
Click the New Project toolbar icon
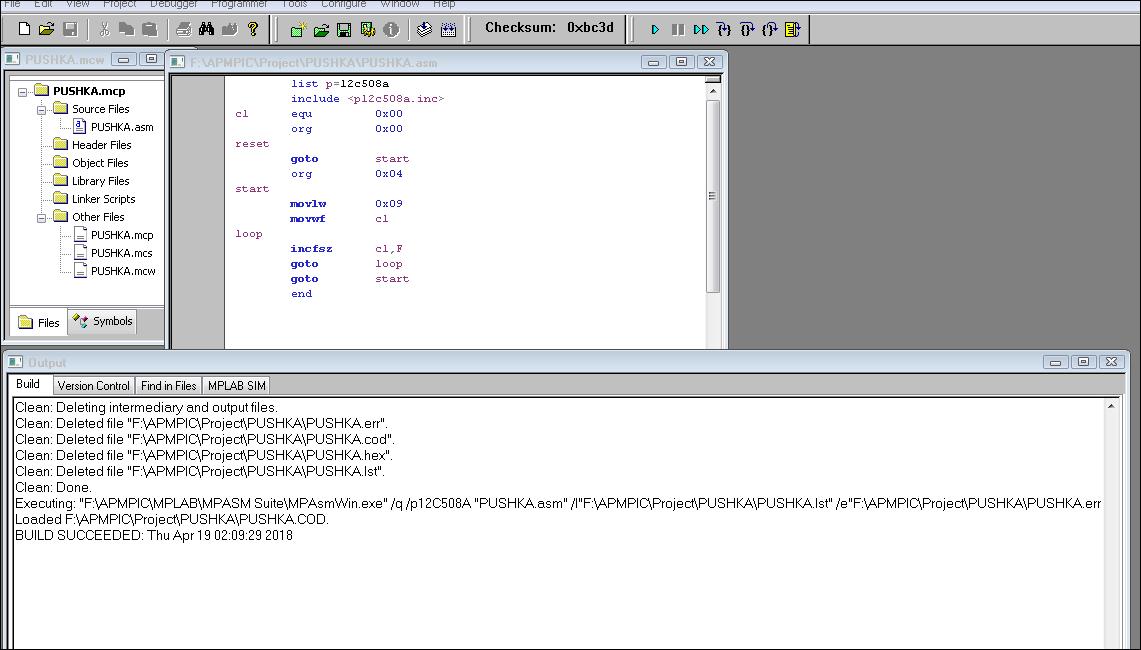(x=297, y=30)
